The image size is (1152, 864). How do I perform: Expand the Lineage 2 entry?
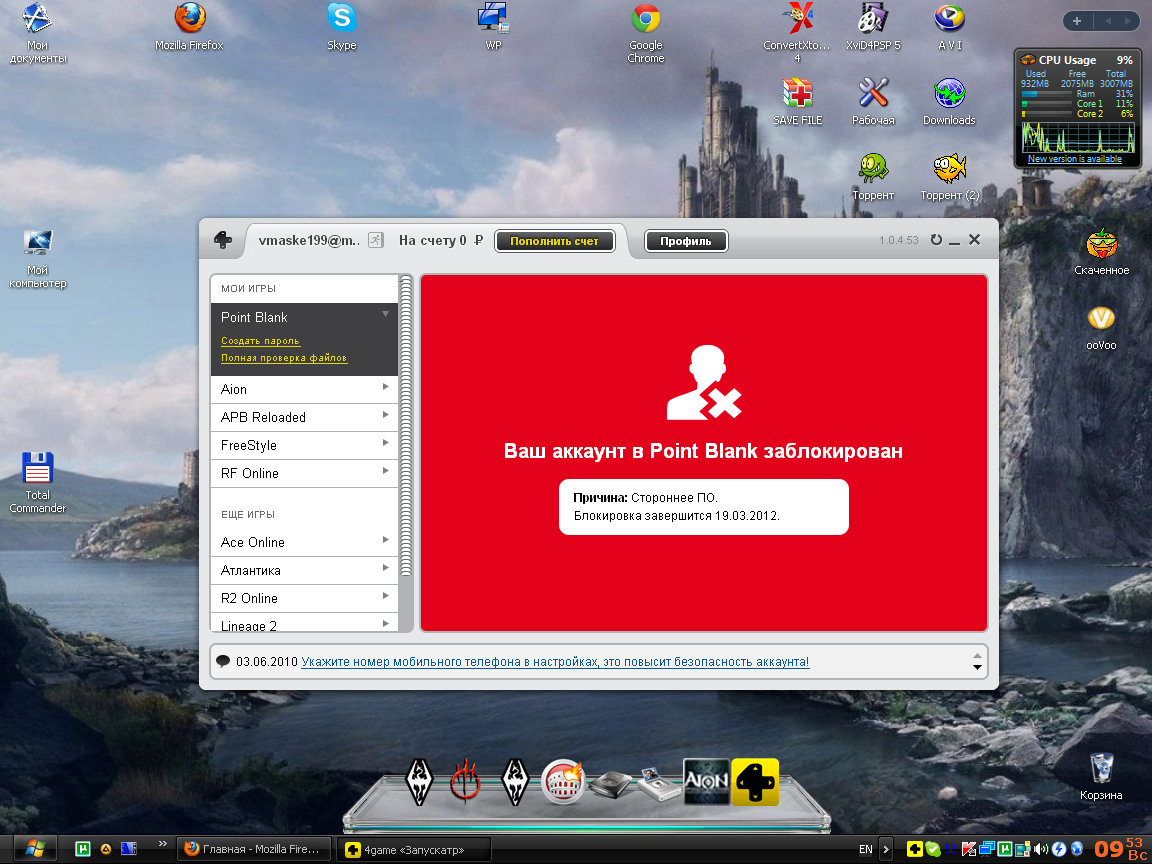(385, 624)
